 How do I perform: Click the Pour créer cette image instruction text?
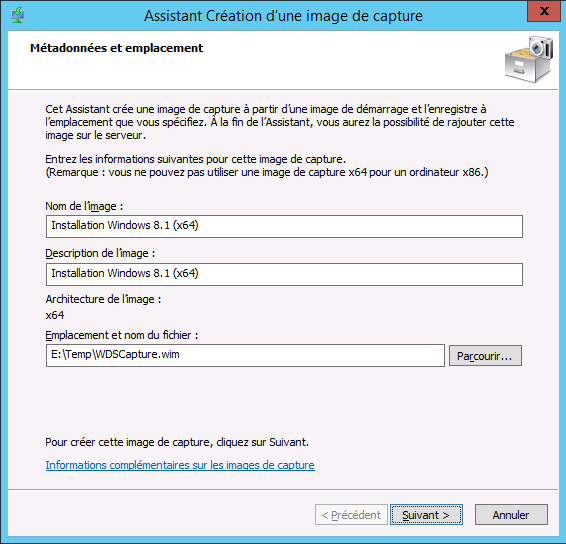tap(177, 442)
